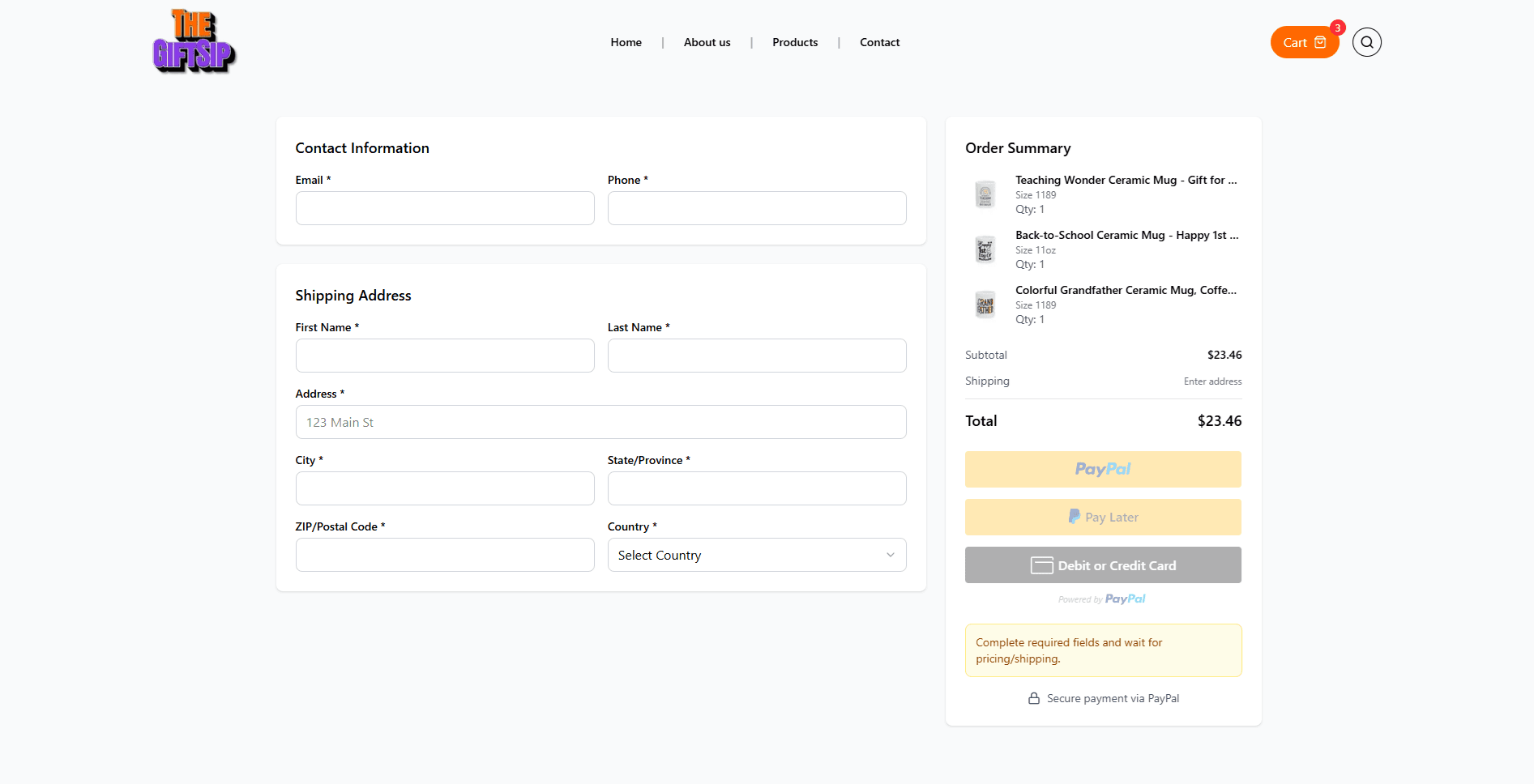This screenshot has height=784, width=1534.
Task: Focus the ZIP/Postal Code field
Action: [x=444, y=555]
